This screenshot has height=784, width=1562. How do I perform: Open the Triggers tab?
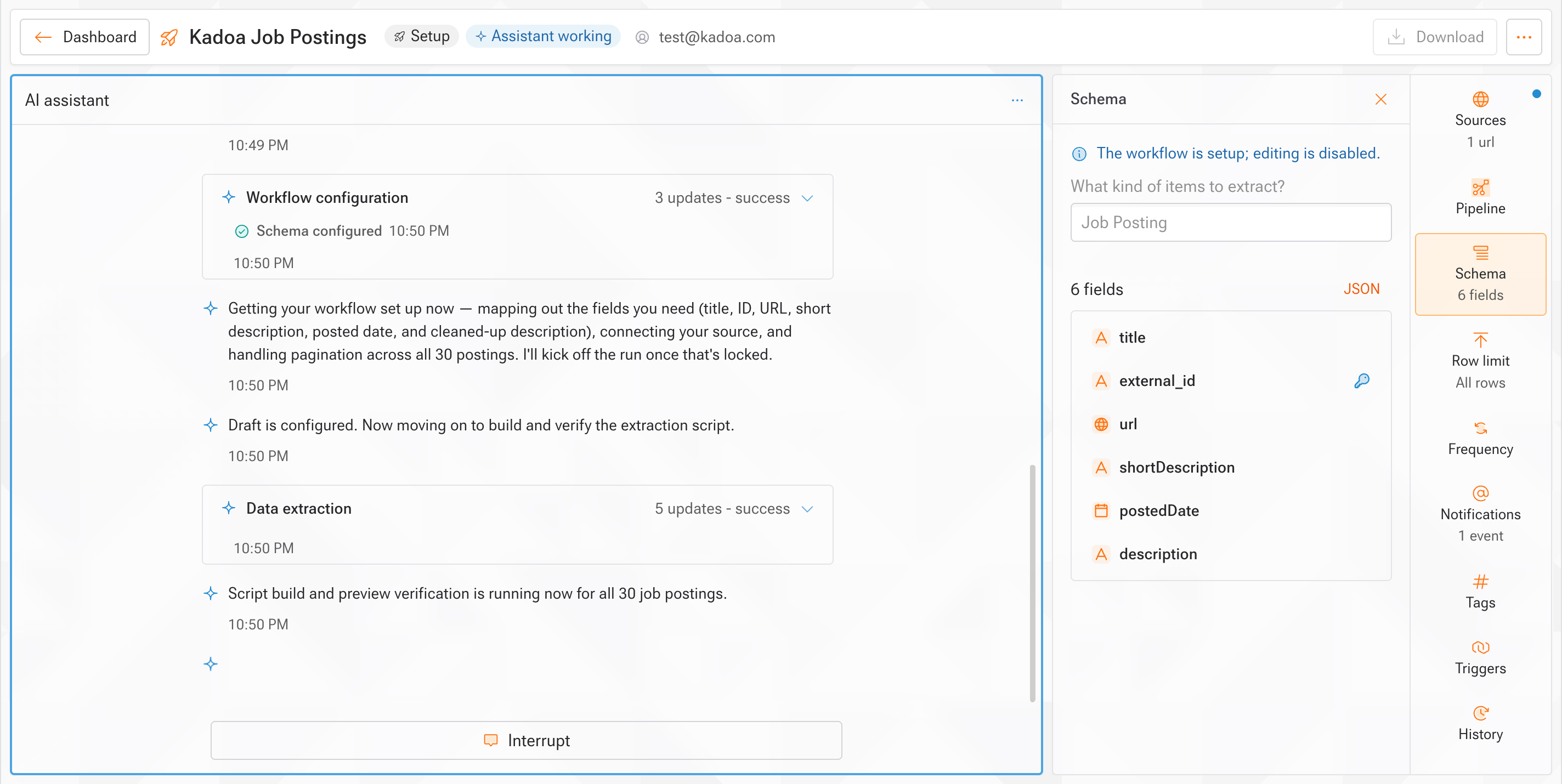1480,658
